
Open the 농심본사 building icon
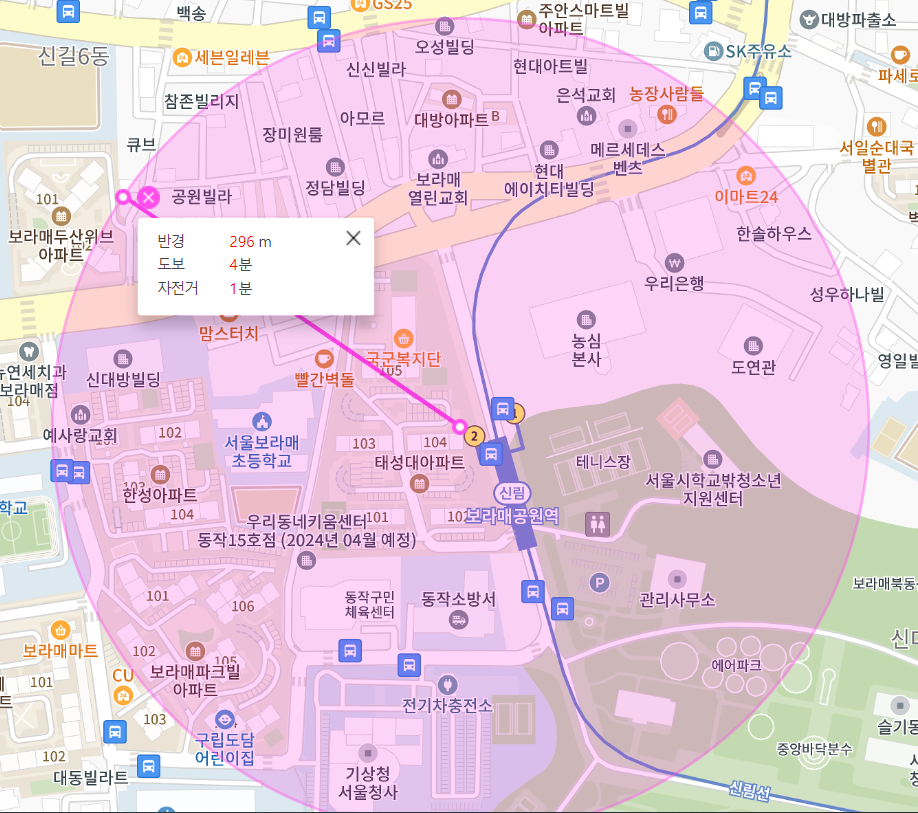click(586, 320)
